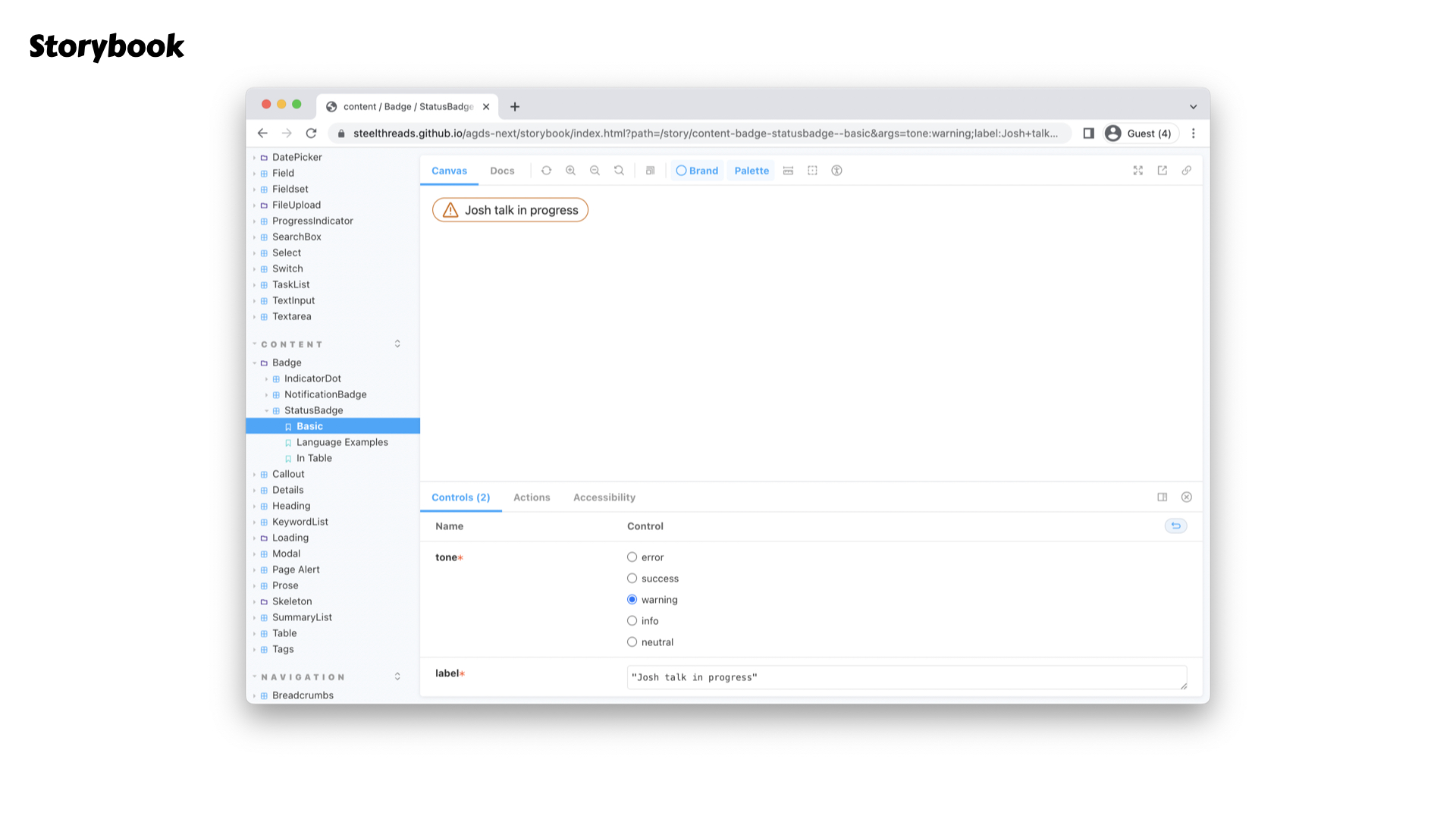Screen dimensions: 1456x819
Task: Copy canvas link icon
Action: point(1186,171)
